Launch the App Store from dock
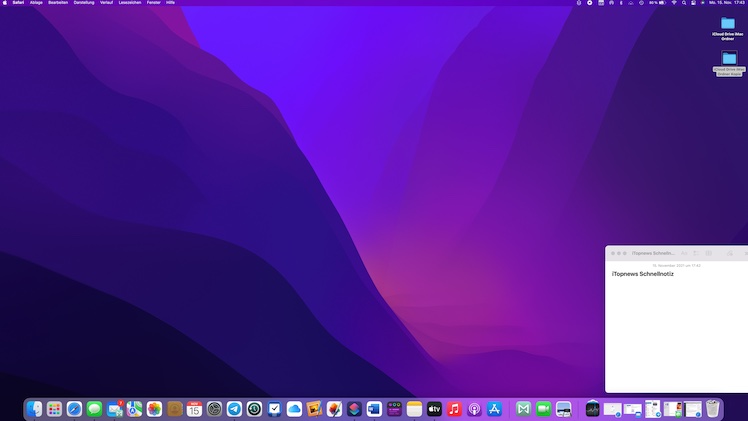Viewport: 748px width, 421px height. click(495, 409)
